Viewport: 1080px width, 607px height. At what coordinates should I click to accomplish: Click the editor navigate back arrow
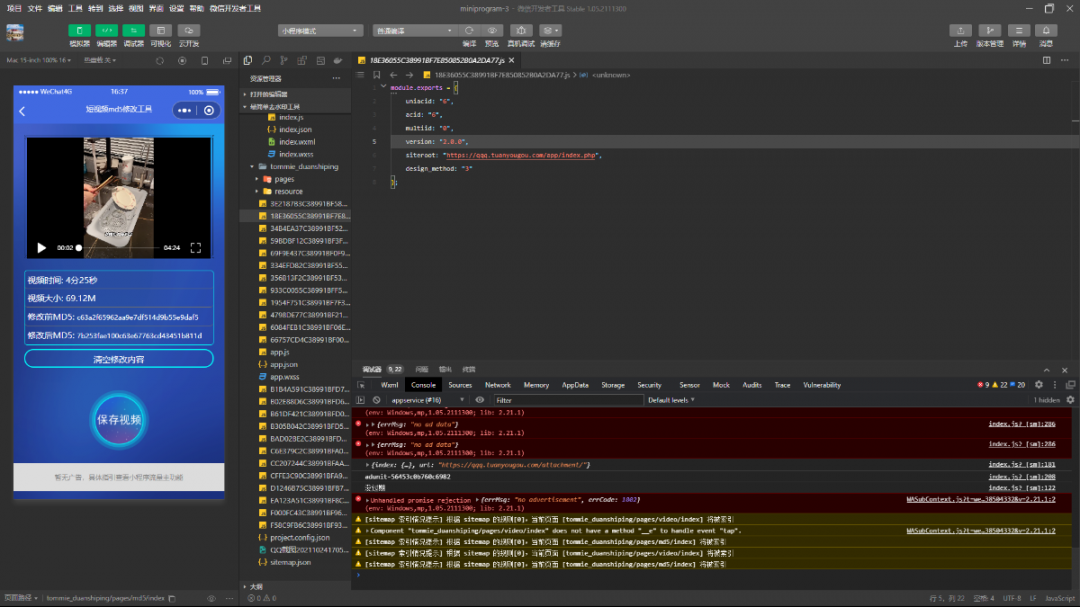(x=393, y=74)
